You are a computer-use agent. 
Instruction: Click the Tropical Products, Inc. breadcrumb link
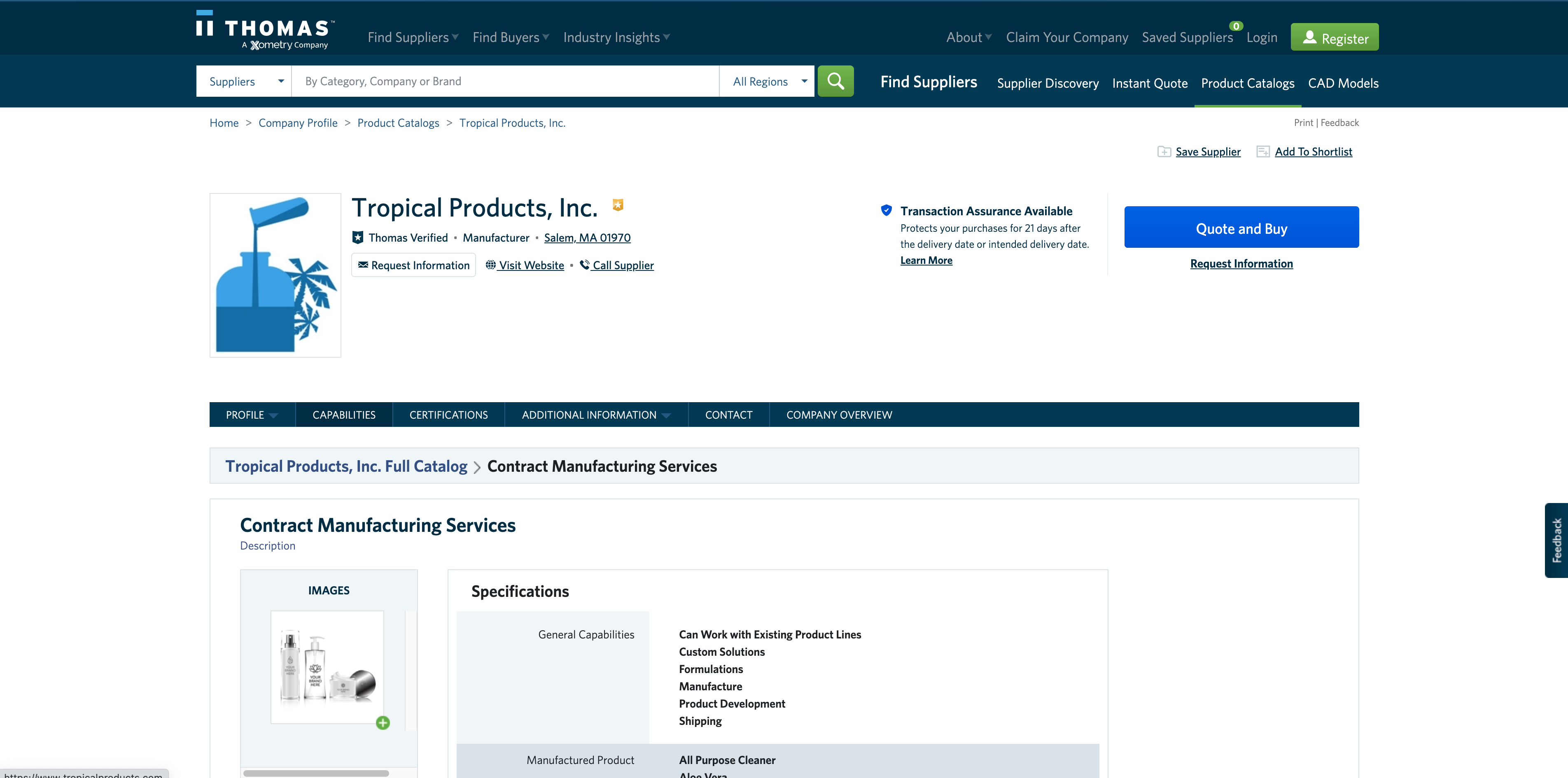coord(512,123)
